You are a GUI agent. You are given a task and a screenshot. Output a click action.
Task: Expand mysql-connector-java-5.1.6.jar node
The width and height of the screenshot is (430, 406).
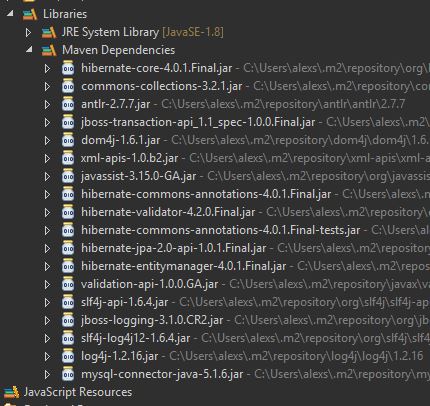click(x=47, y=374)
